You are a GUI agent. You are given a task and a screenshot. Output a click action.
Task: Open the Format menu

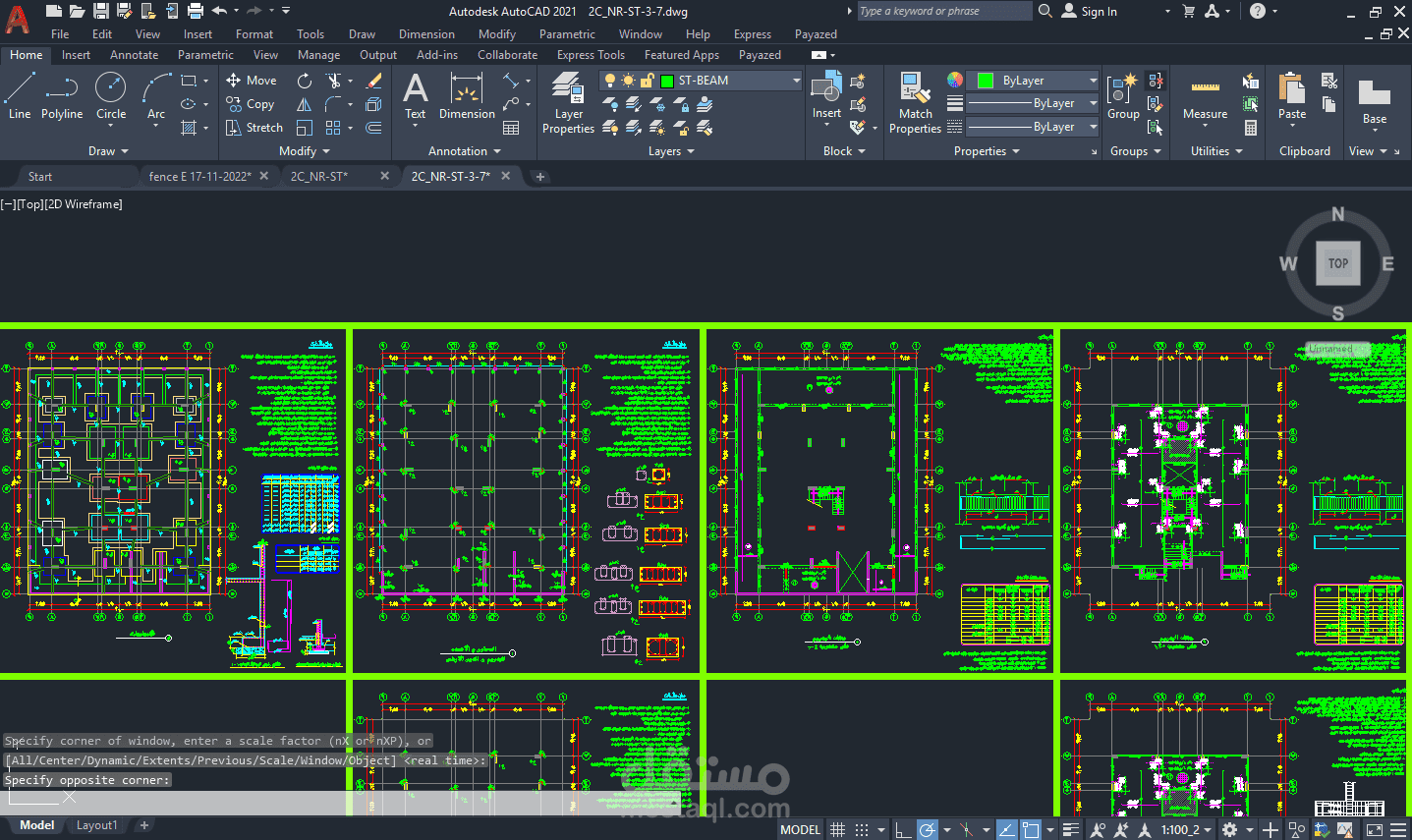[254, 34]
